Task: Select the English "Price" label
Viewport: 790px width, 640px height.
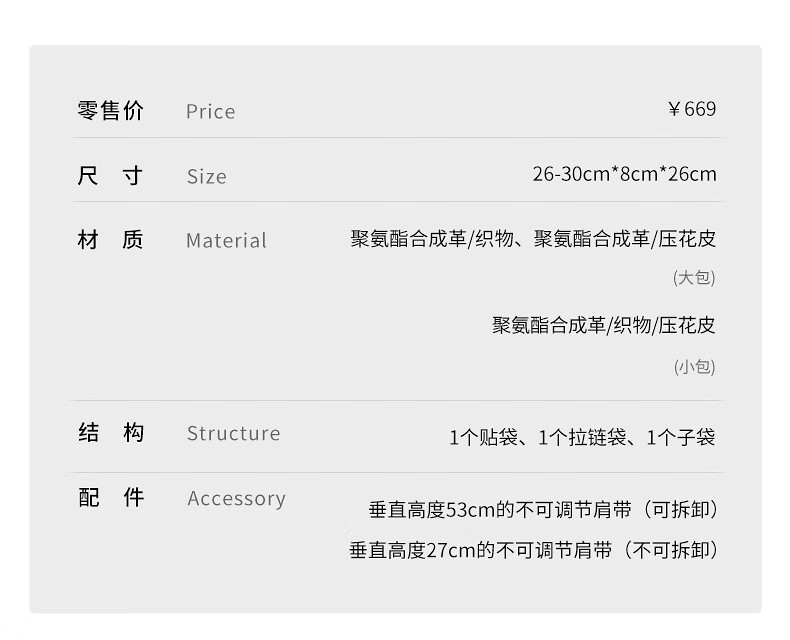Action: 210,112
